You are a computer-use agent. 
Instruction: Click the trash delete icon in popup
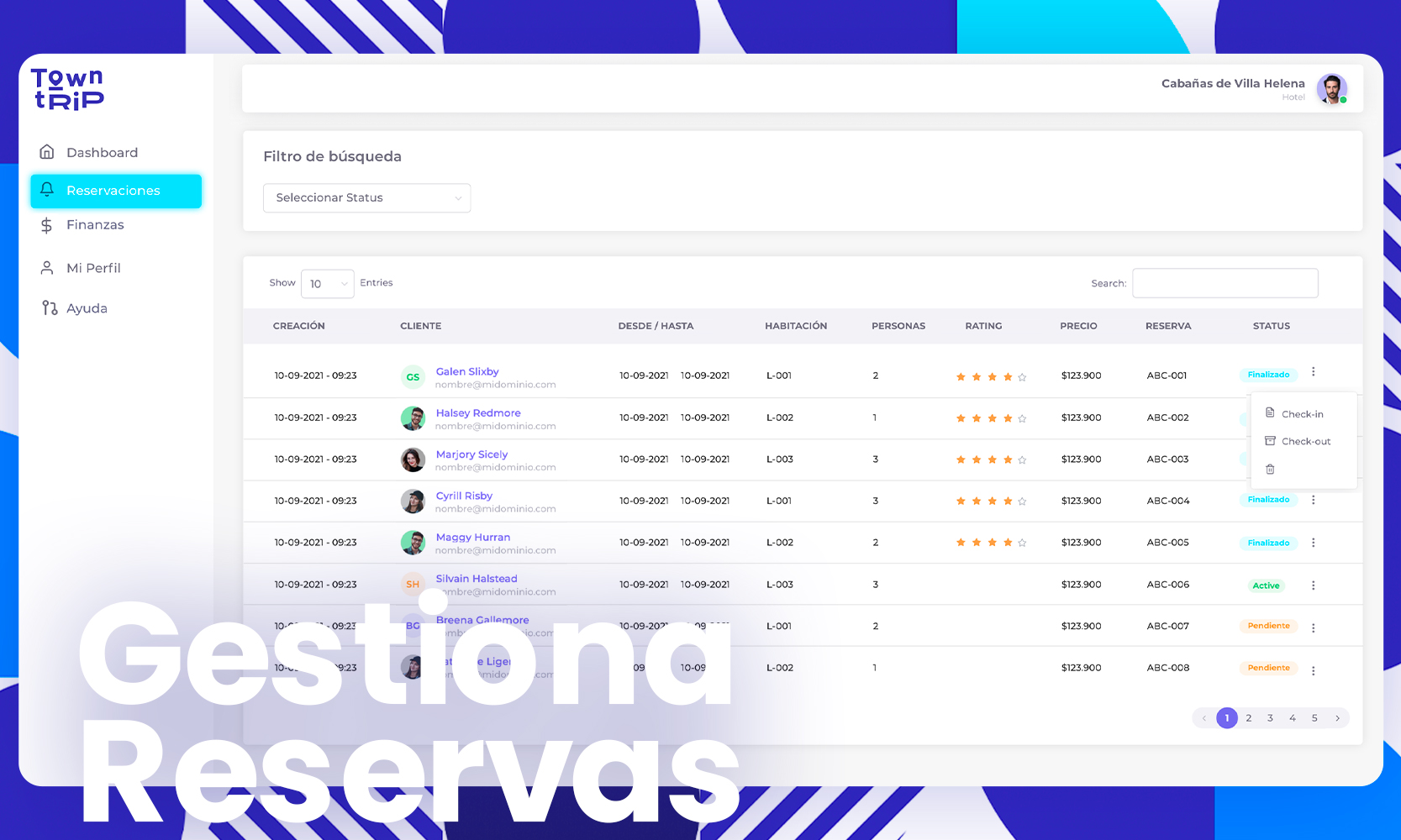(1270, 470)
